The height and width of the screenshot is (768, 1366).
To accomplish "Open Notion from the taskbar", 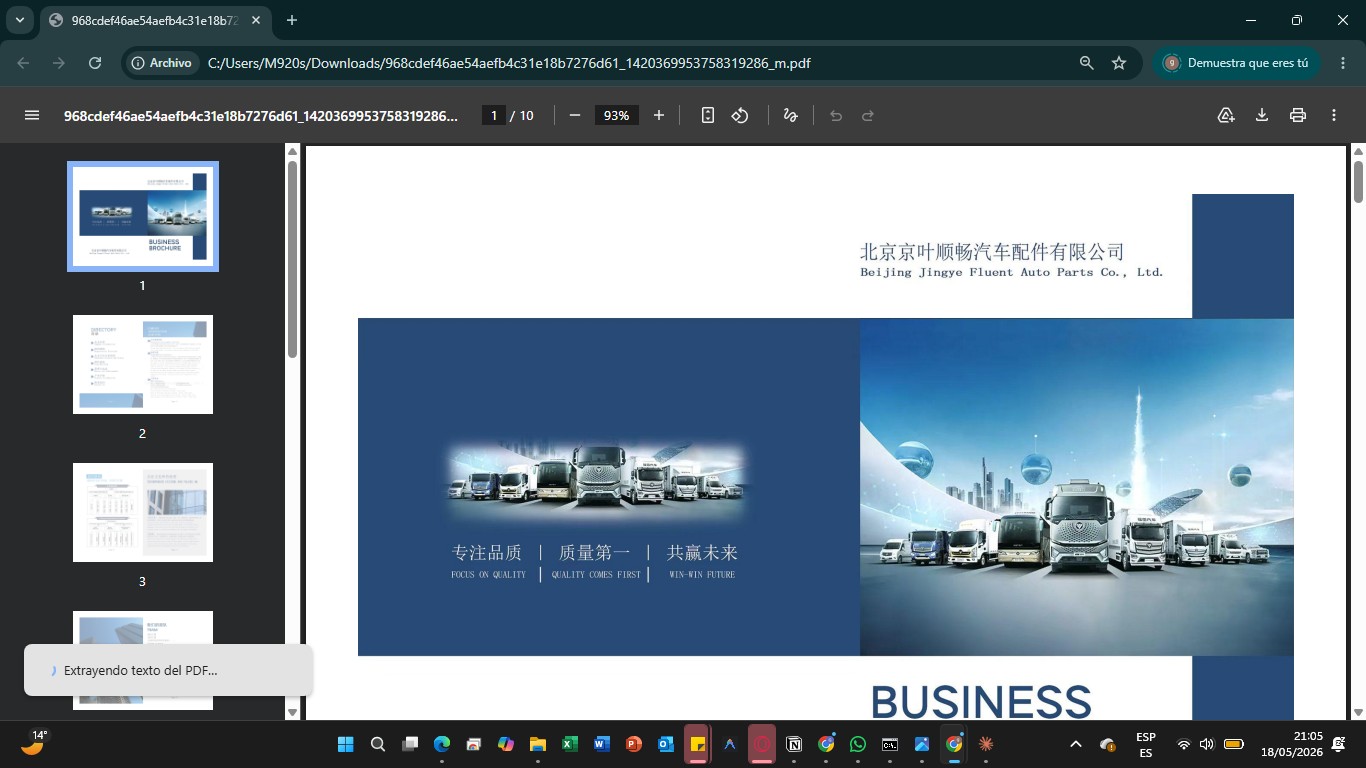I will click(794, 744).
